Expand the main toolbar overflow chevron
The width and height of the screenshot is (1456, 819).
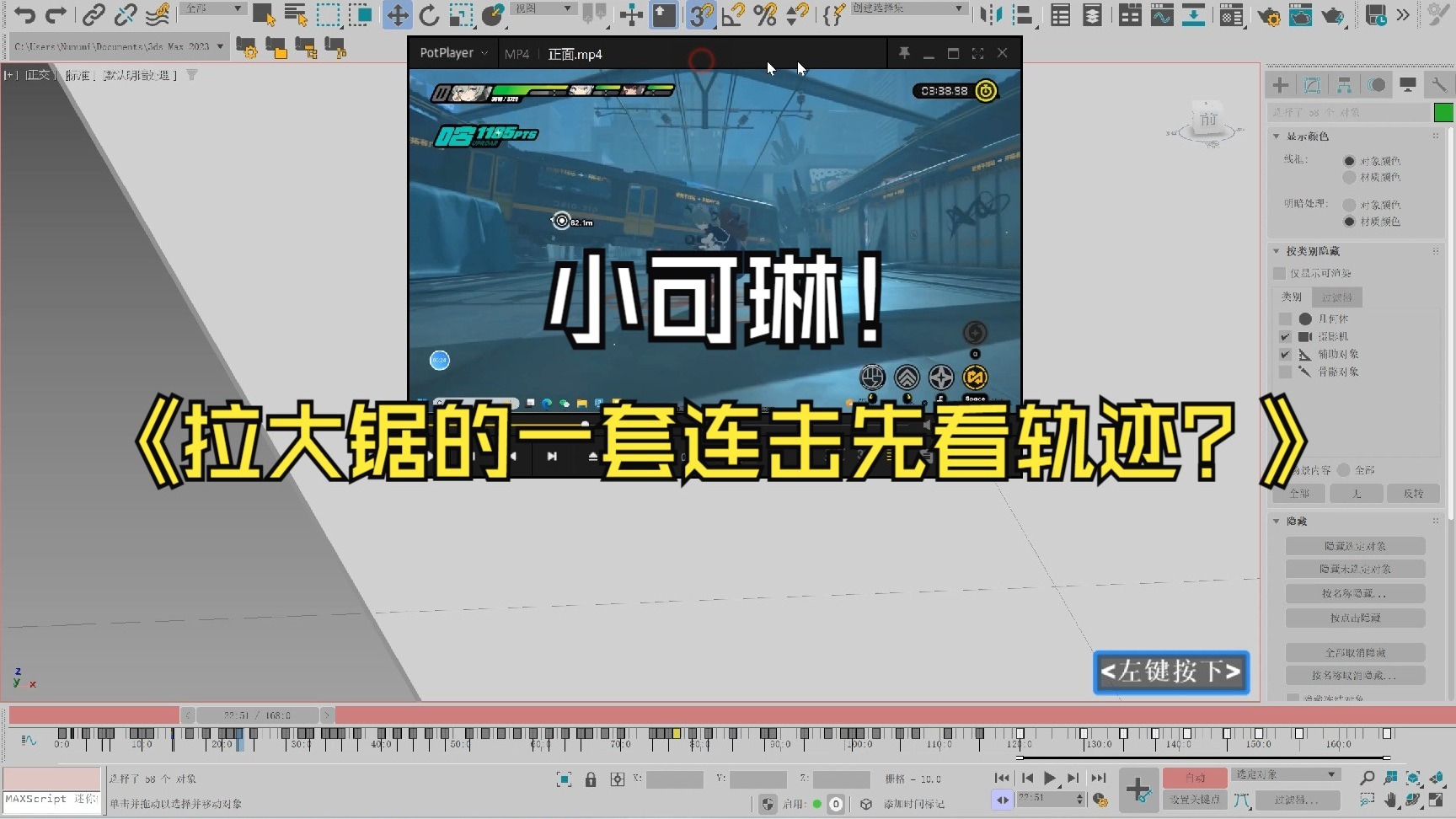point(1403,14)
